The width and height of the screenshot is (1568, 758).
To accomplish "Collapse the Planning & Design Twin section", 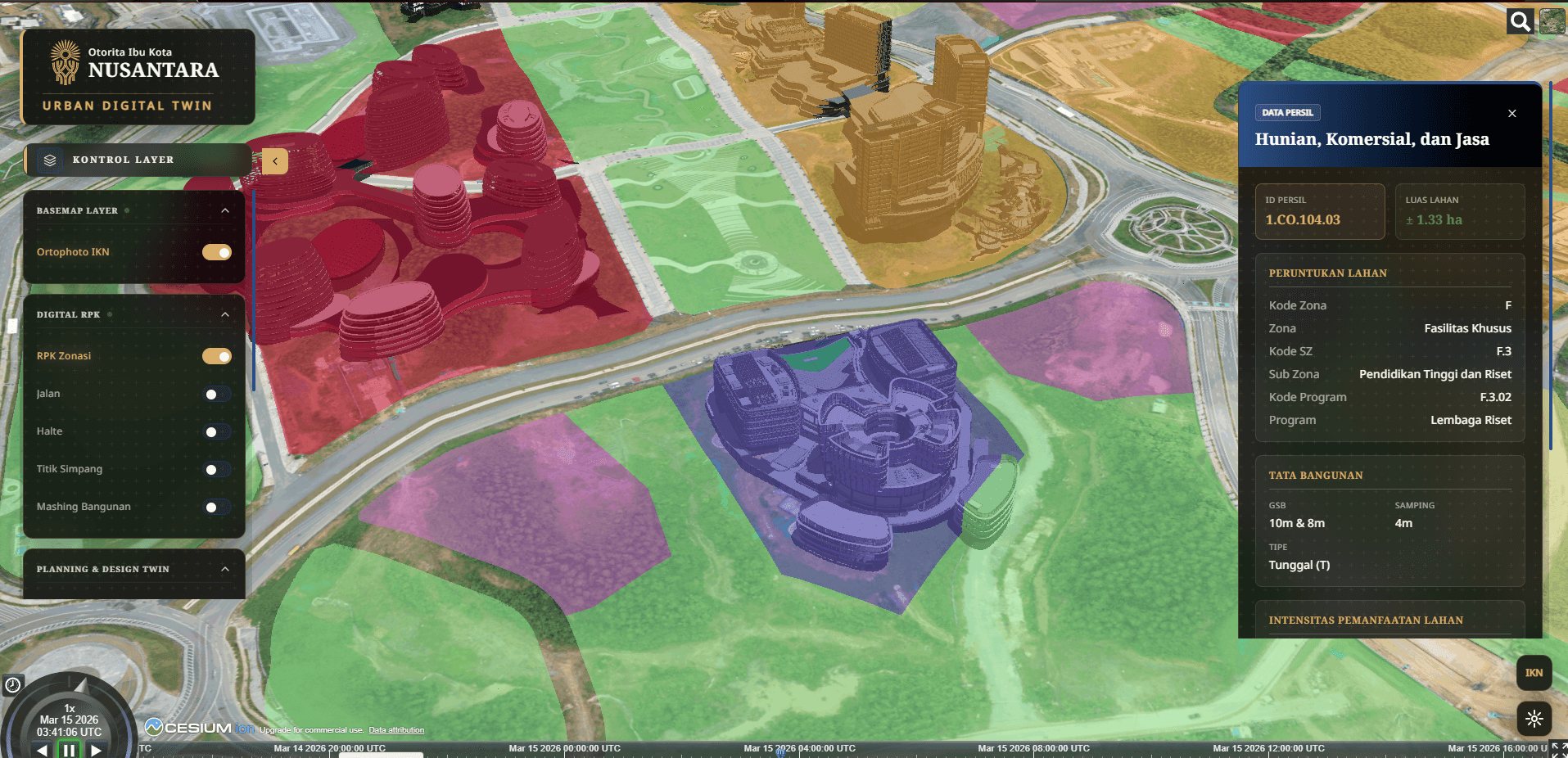I will pos(225,569).
